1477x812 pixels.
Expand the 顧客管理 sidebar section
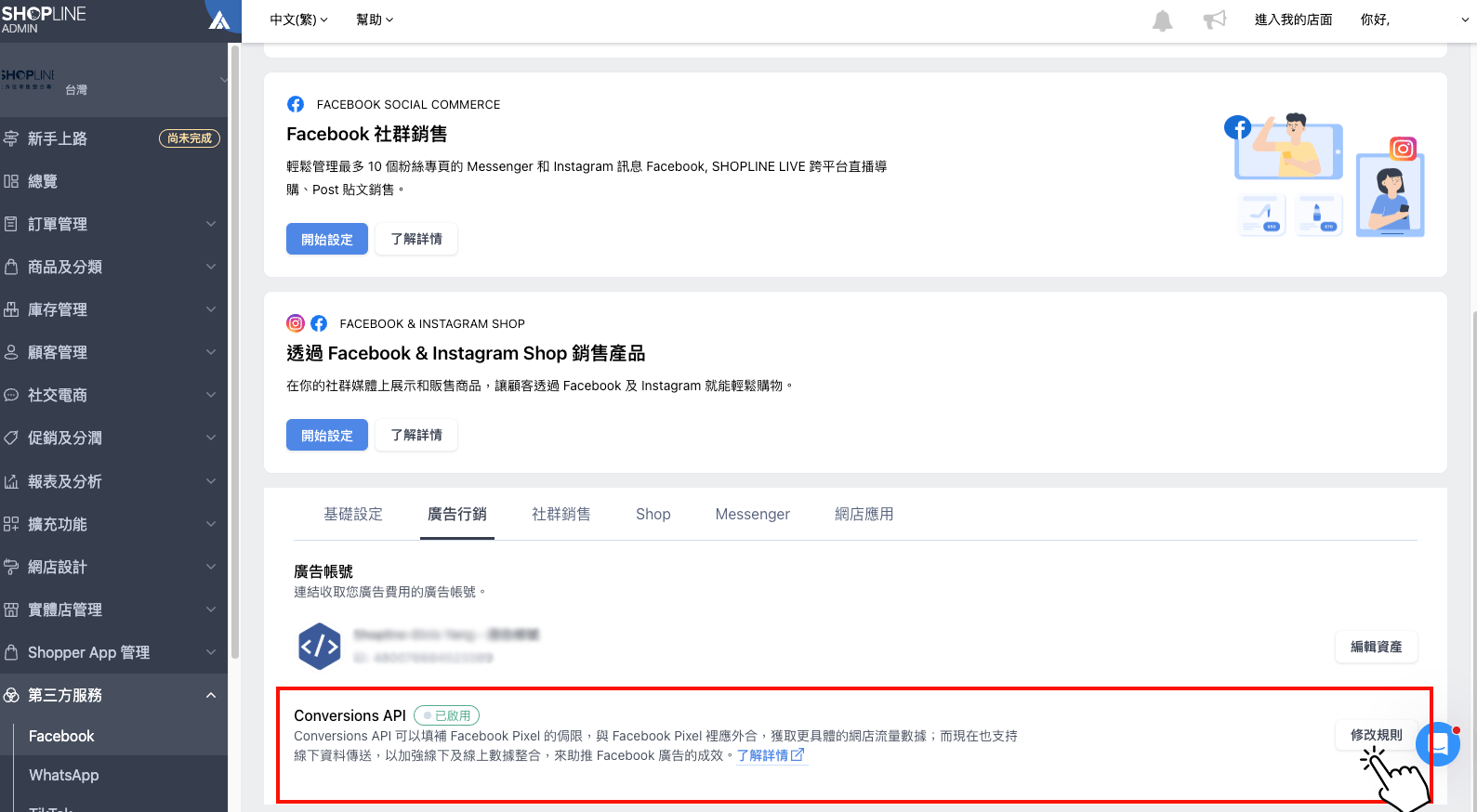(x=211, y=352)
